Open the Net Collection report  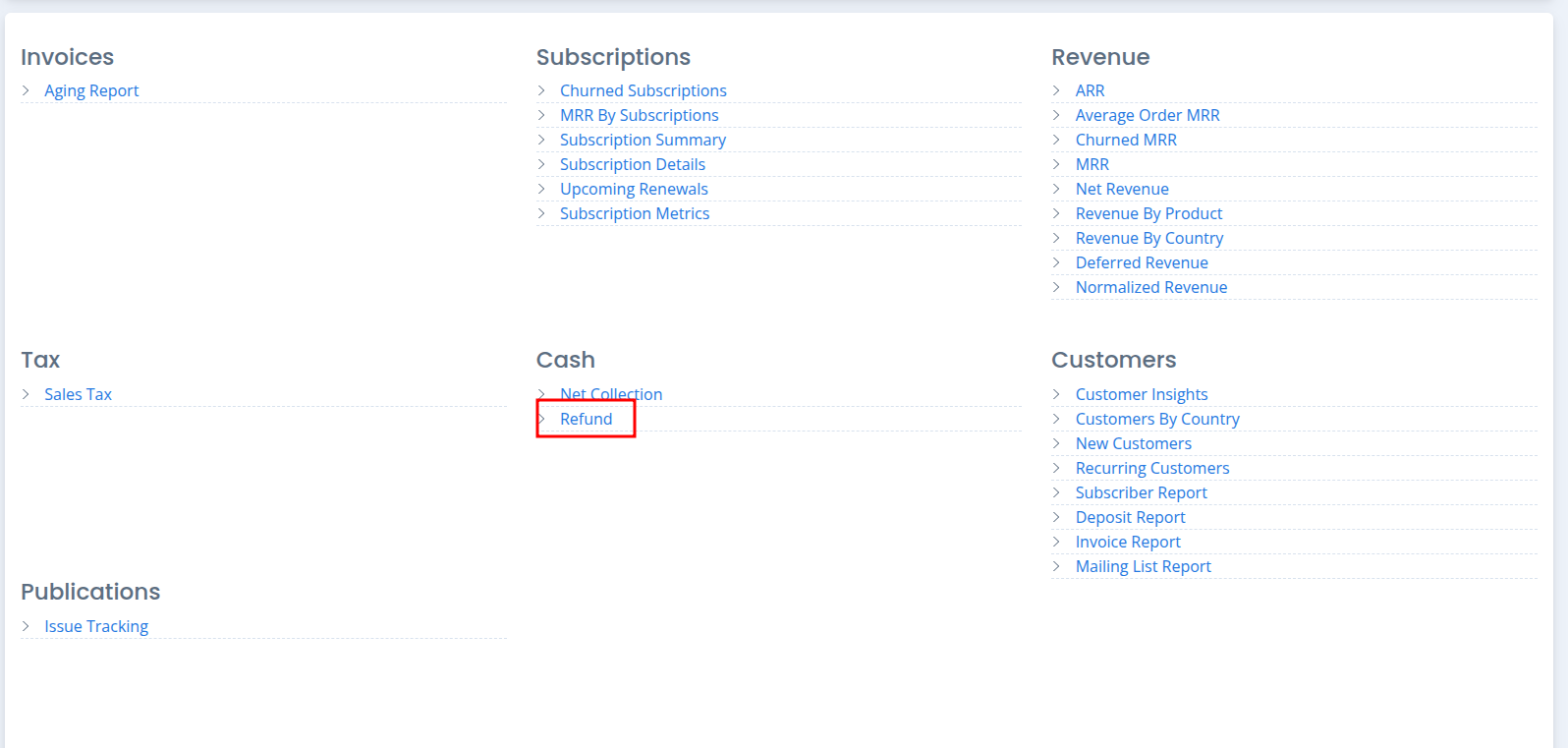[611, 394]
